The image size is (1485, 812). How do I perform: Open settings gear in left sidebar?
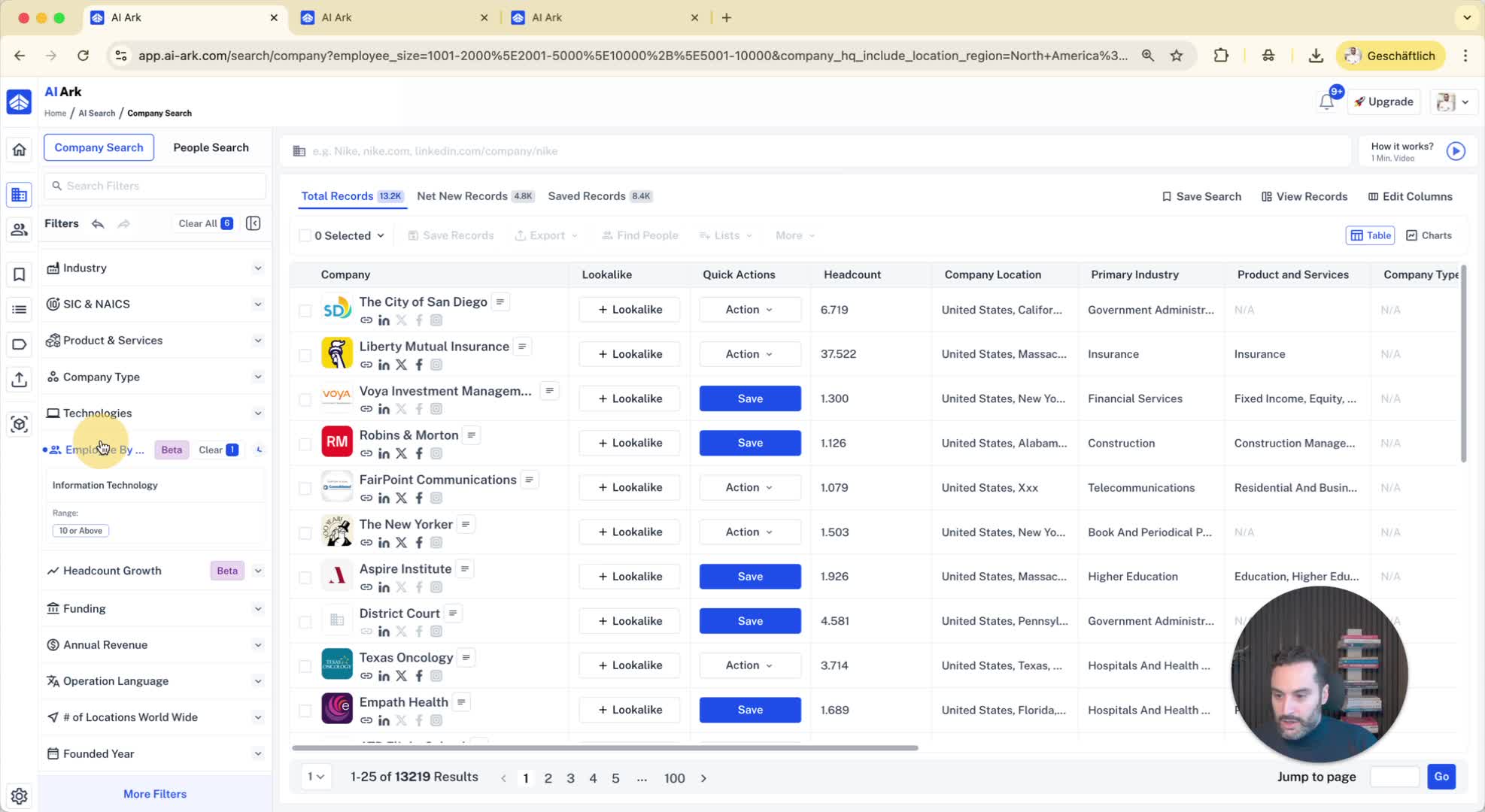click(x=20, y=795)
